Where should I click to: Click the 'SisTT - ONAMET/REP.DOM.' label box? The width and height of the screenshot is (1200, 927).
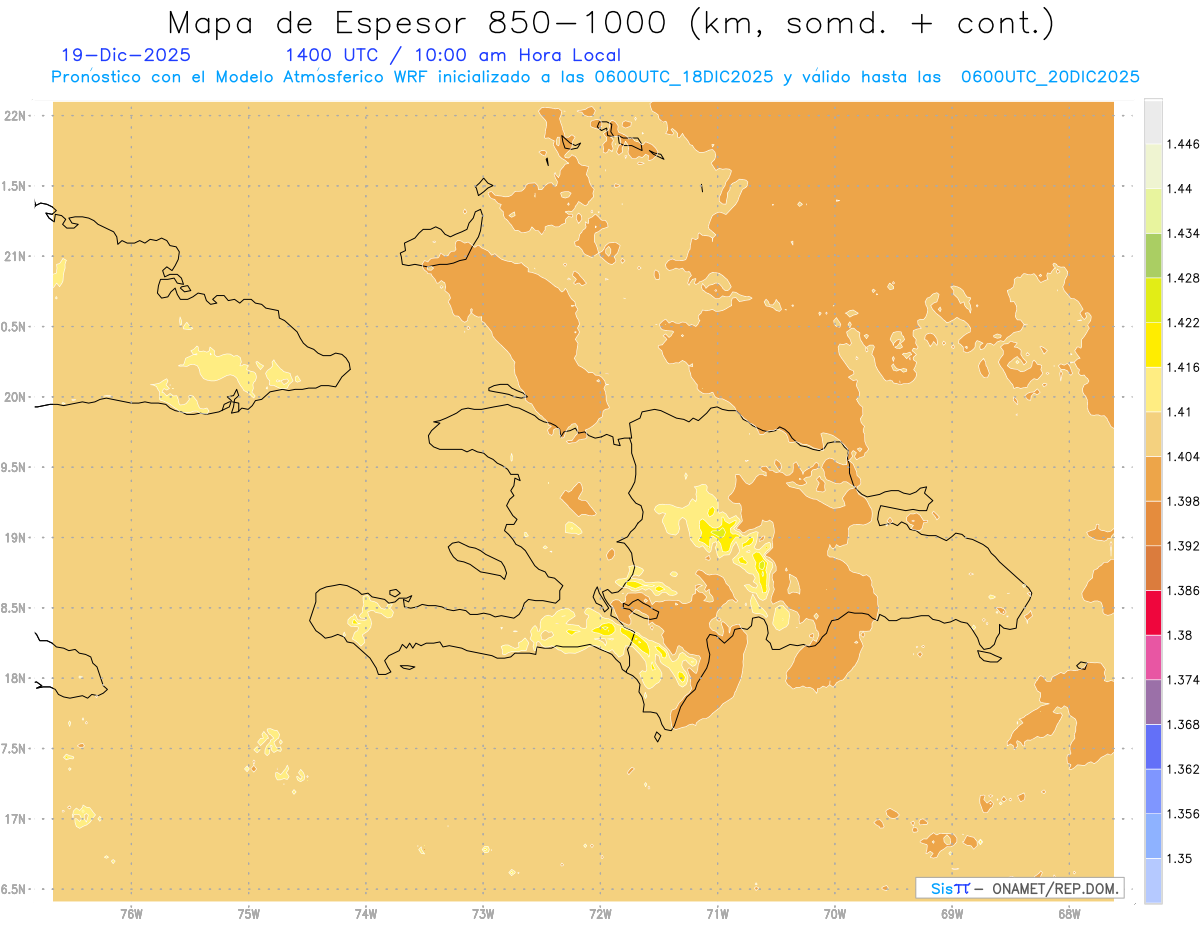1020,888
